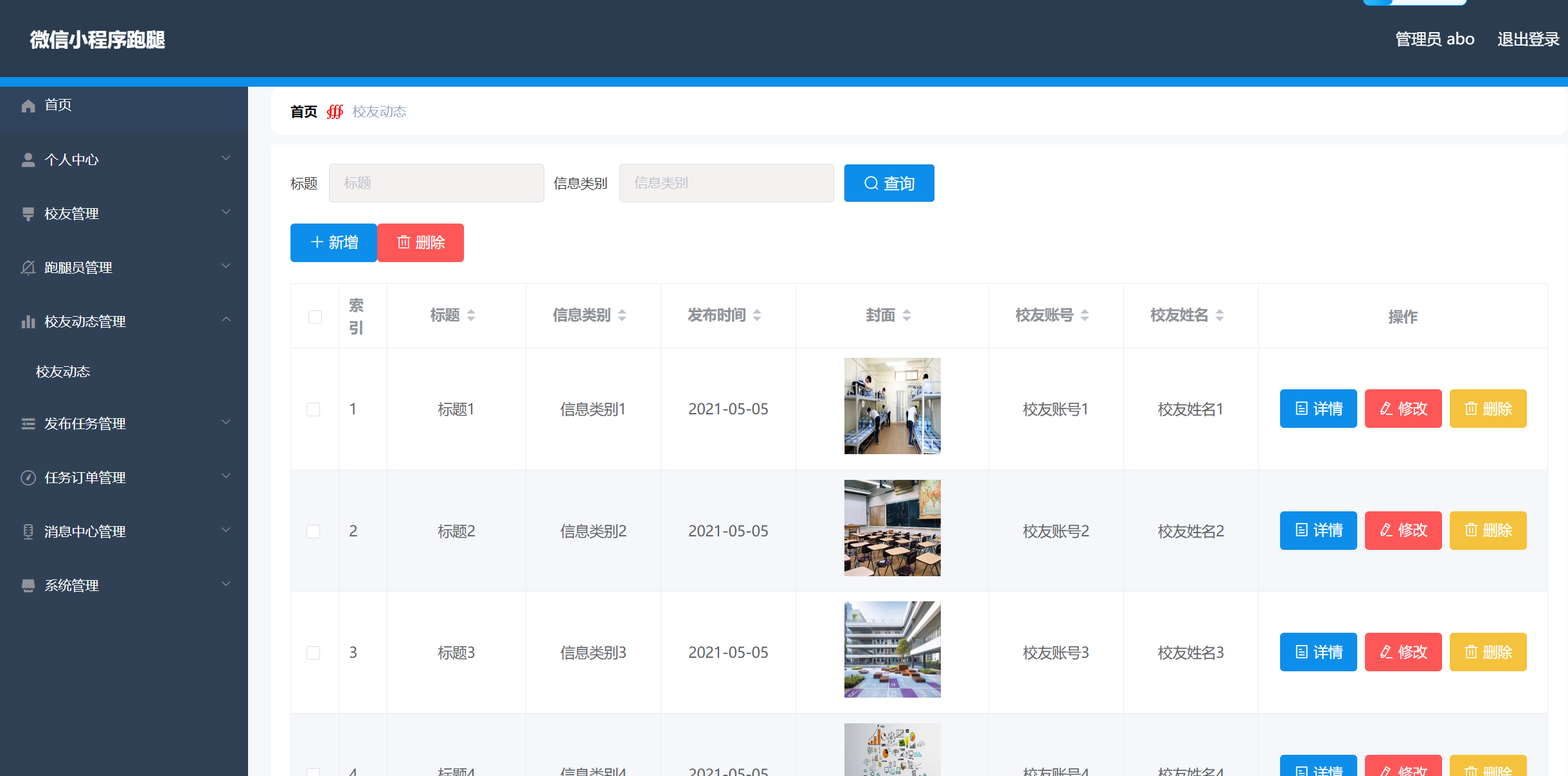This screenshot has height=776, width=1568.
Task: Click the clock icon for 任务订单管理
Action: point(28,477)
